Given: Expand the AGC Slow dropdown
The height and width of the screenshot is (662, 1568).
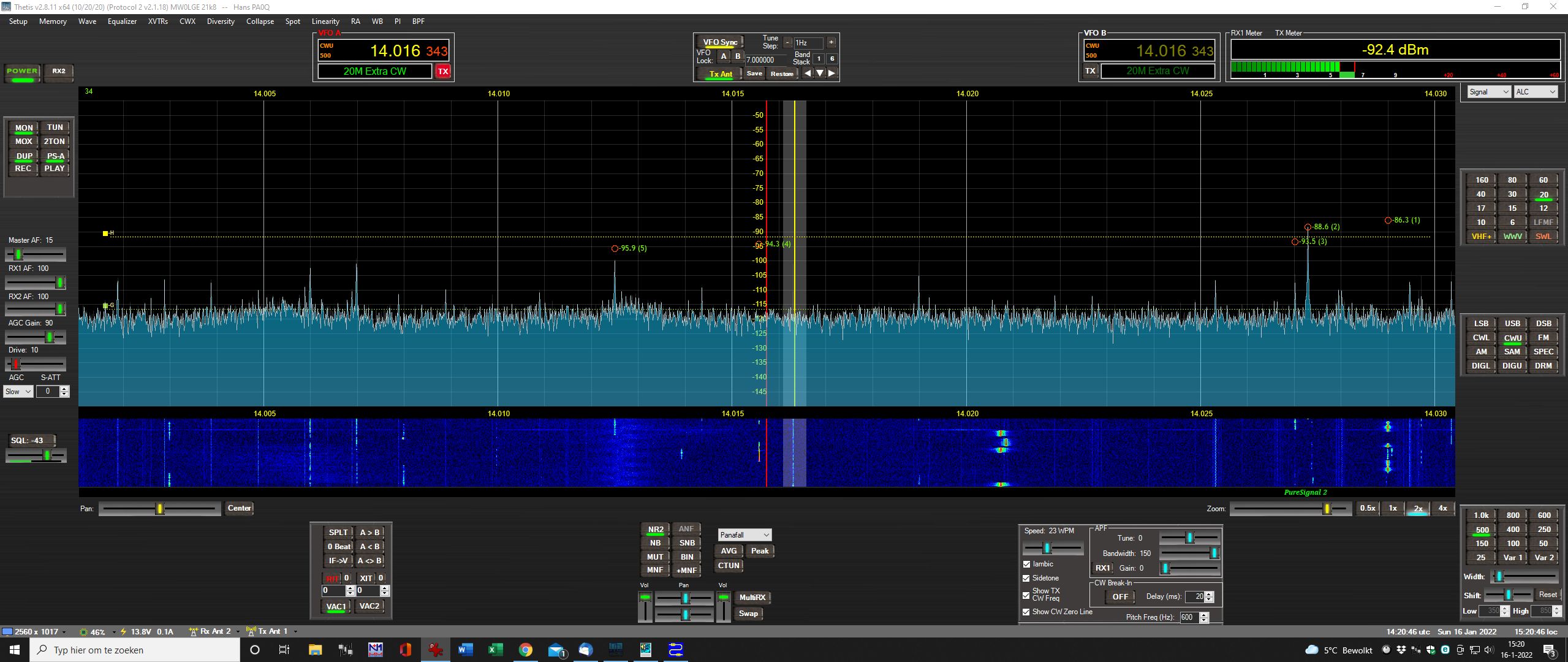Looking at the screenshot, I should (x=18, y=392).
